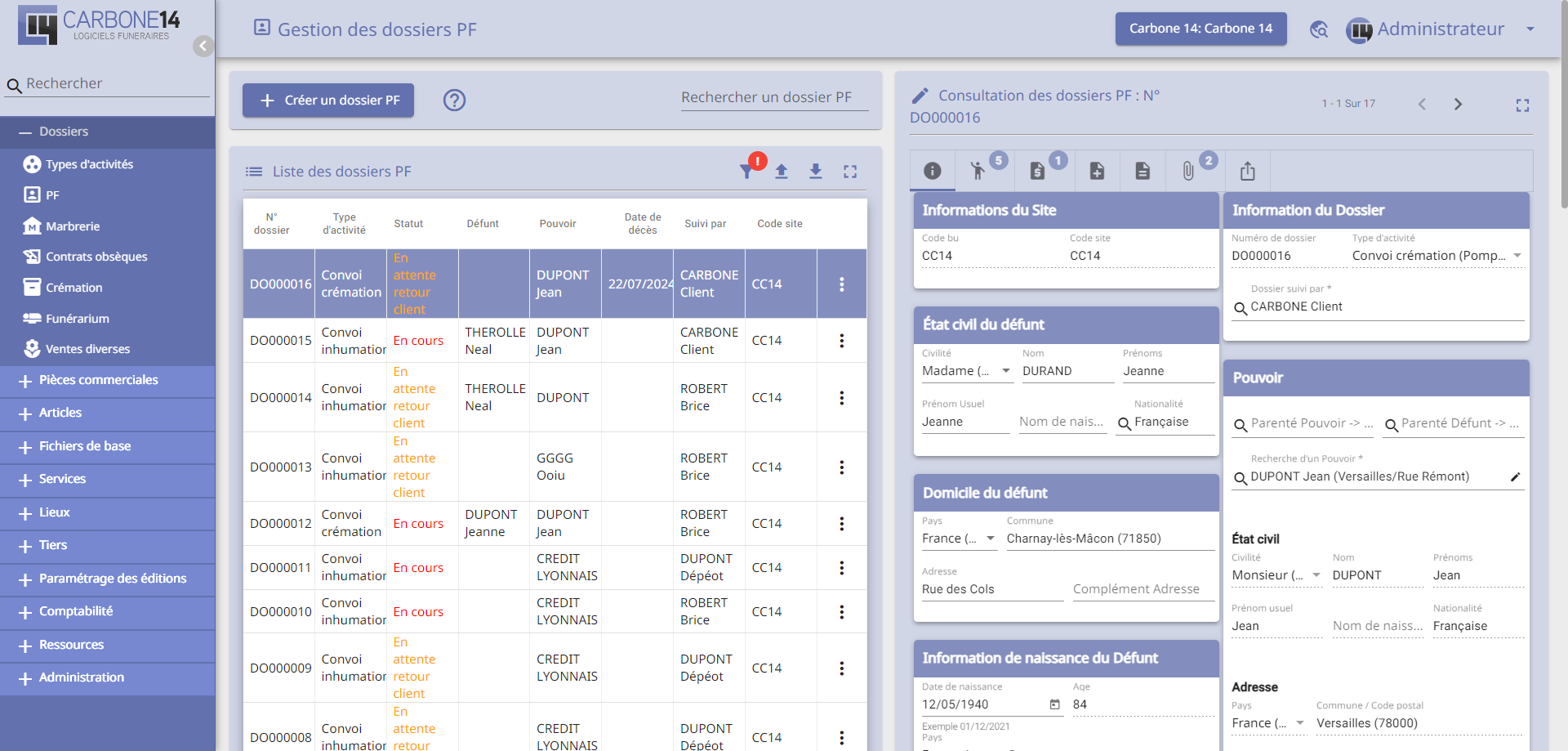1568x751 pixels.
Task: Expand Services in sidebar
Action: pos(108,480)
